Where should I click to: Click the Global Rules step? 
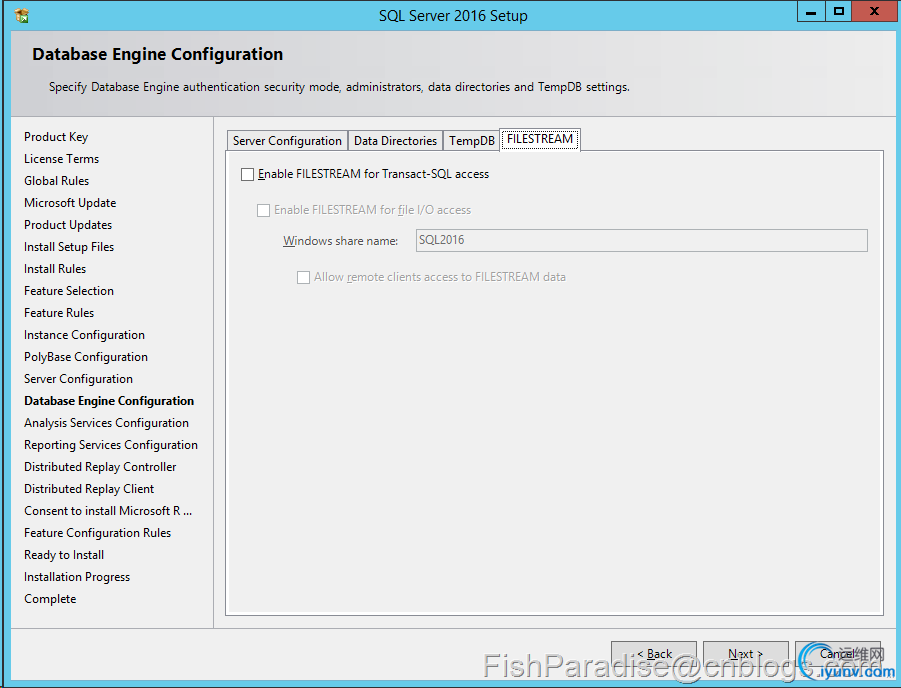(x=56, y=180)
